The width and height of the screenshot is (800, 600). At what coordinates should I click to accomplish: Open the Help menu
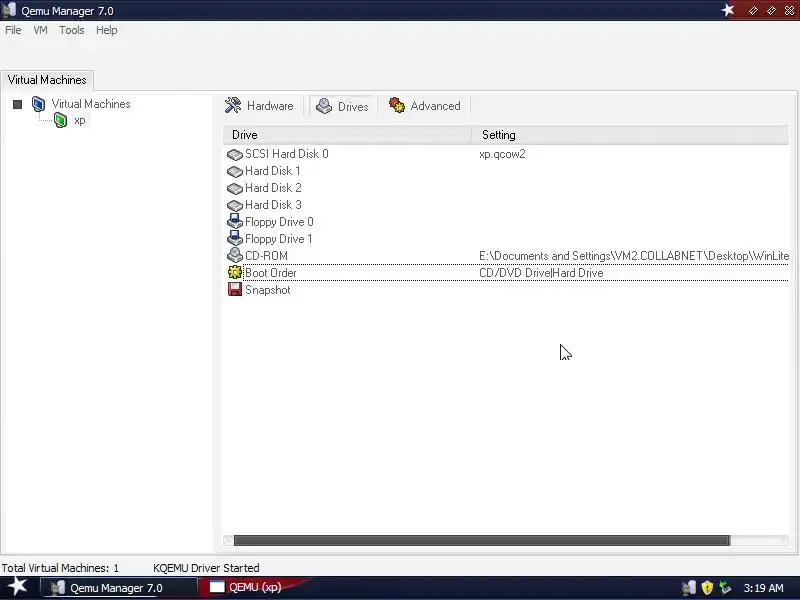107,30
